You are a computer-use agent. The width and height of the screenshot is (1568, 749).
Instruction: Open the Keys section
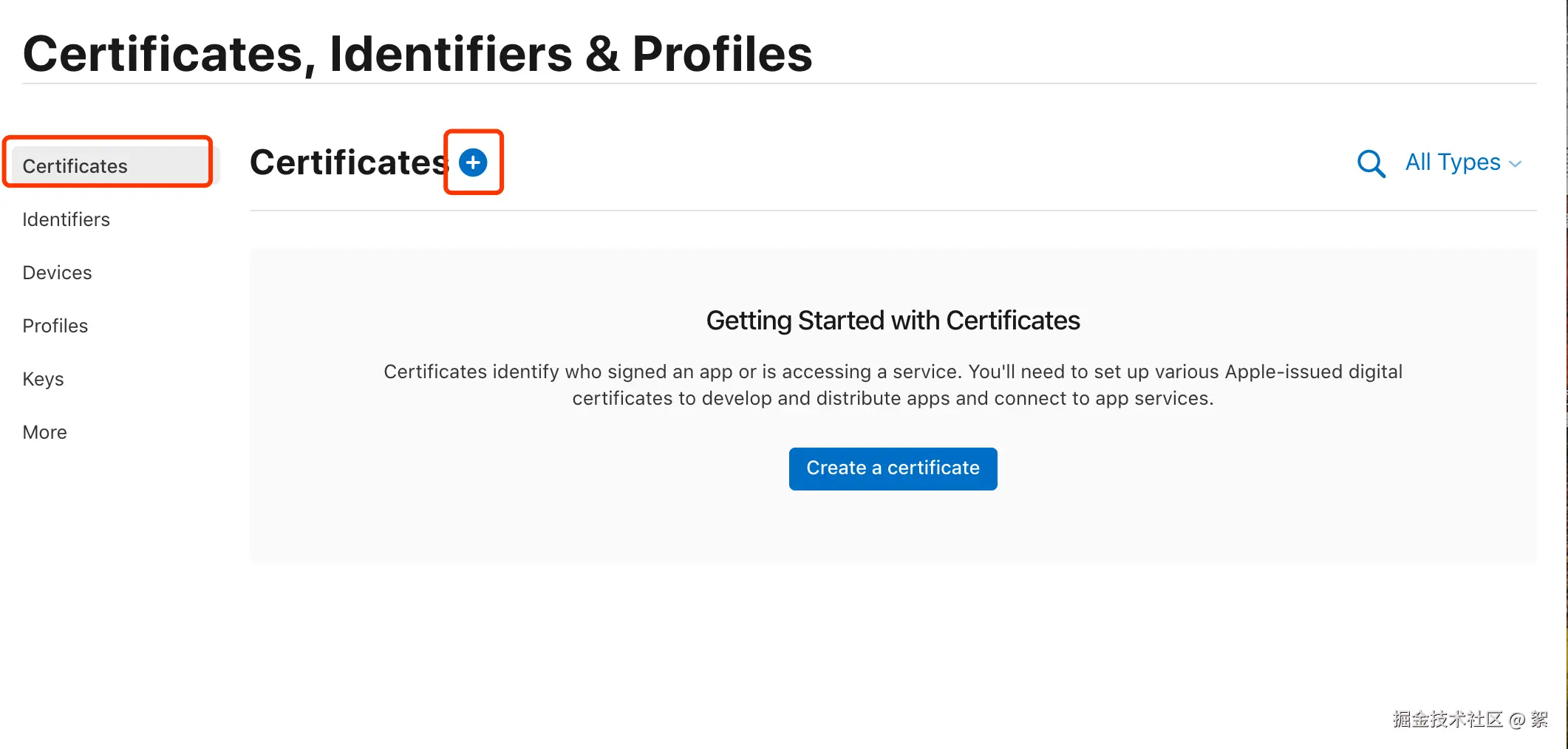pyautogui.click(x=44, y=379)
